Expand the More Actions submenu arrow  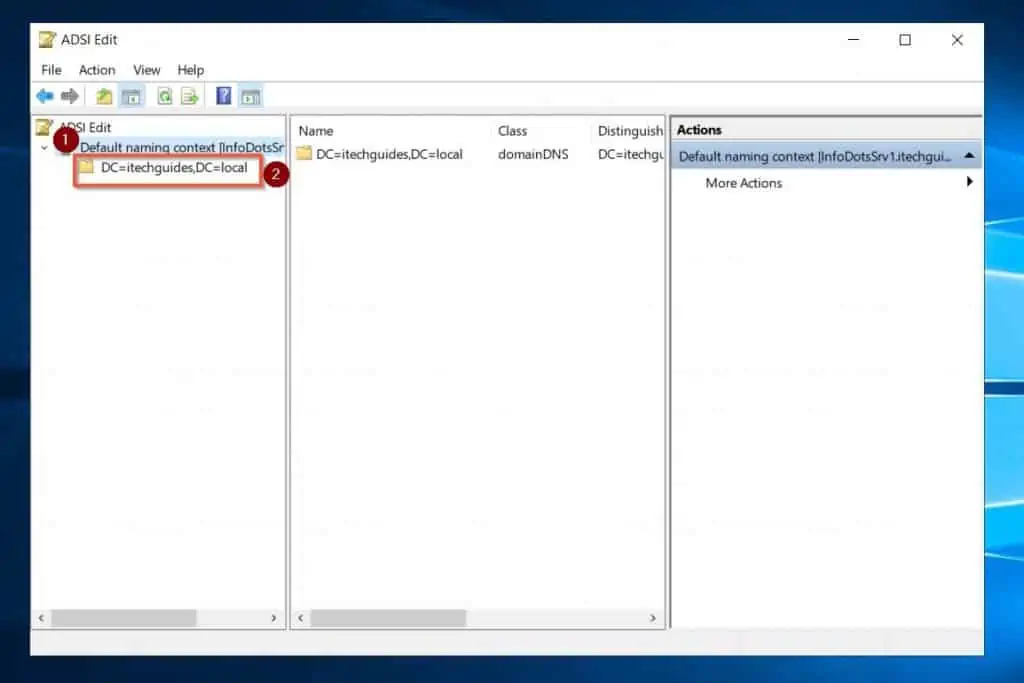(x=969, y=182)
